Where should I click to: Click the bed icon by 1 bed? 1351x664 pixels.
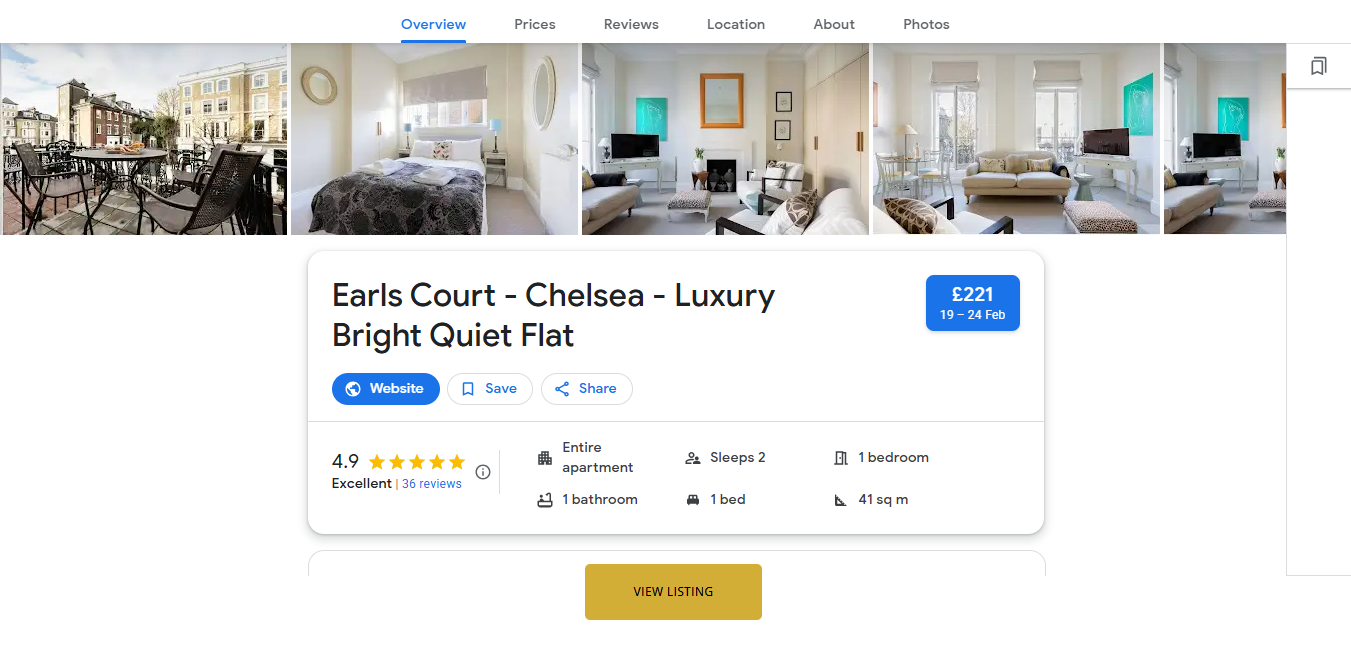[x=693, y=500]
